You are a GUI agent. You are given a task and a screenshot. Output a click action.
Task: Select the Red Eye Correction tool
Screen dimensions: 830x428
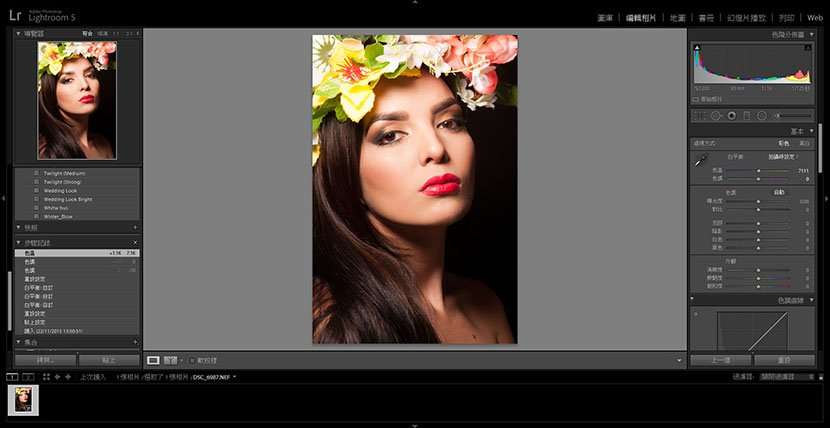[x=732, y=115]
